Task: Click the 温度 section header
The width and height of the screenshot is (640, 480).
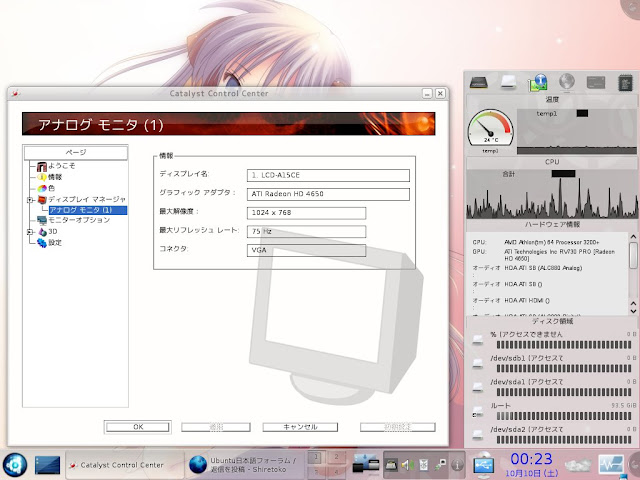Action: coord(552,99)
